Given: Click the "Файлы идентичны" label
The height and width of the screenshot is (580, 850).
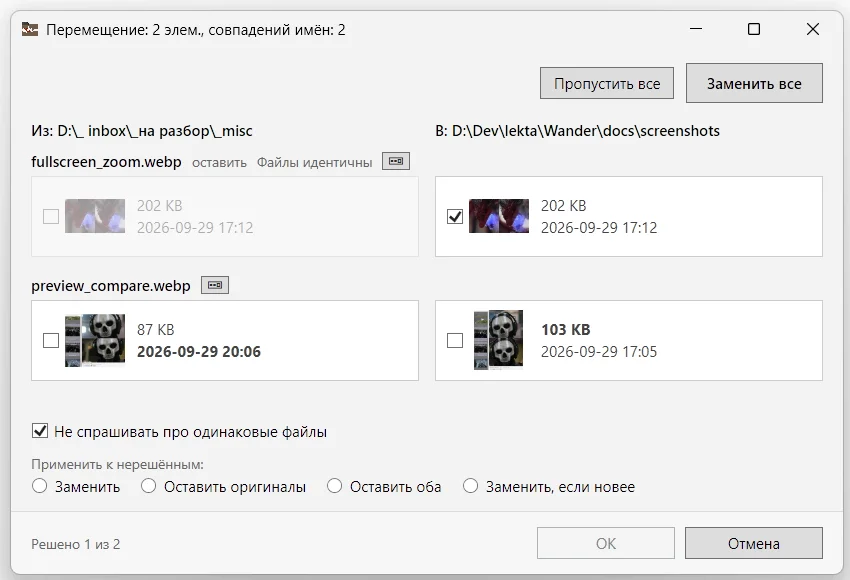Looking at the screenshot, I should (x=314, y=163).
